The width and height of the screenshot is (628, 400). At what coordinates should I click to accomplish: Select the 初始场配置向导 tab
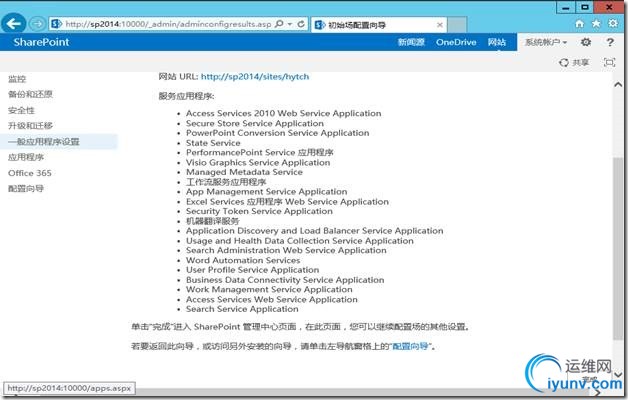click(379, 25)
